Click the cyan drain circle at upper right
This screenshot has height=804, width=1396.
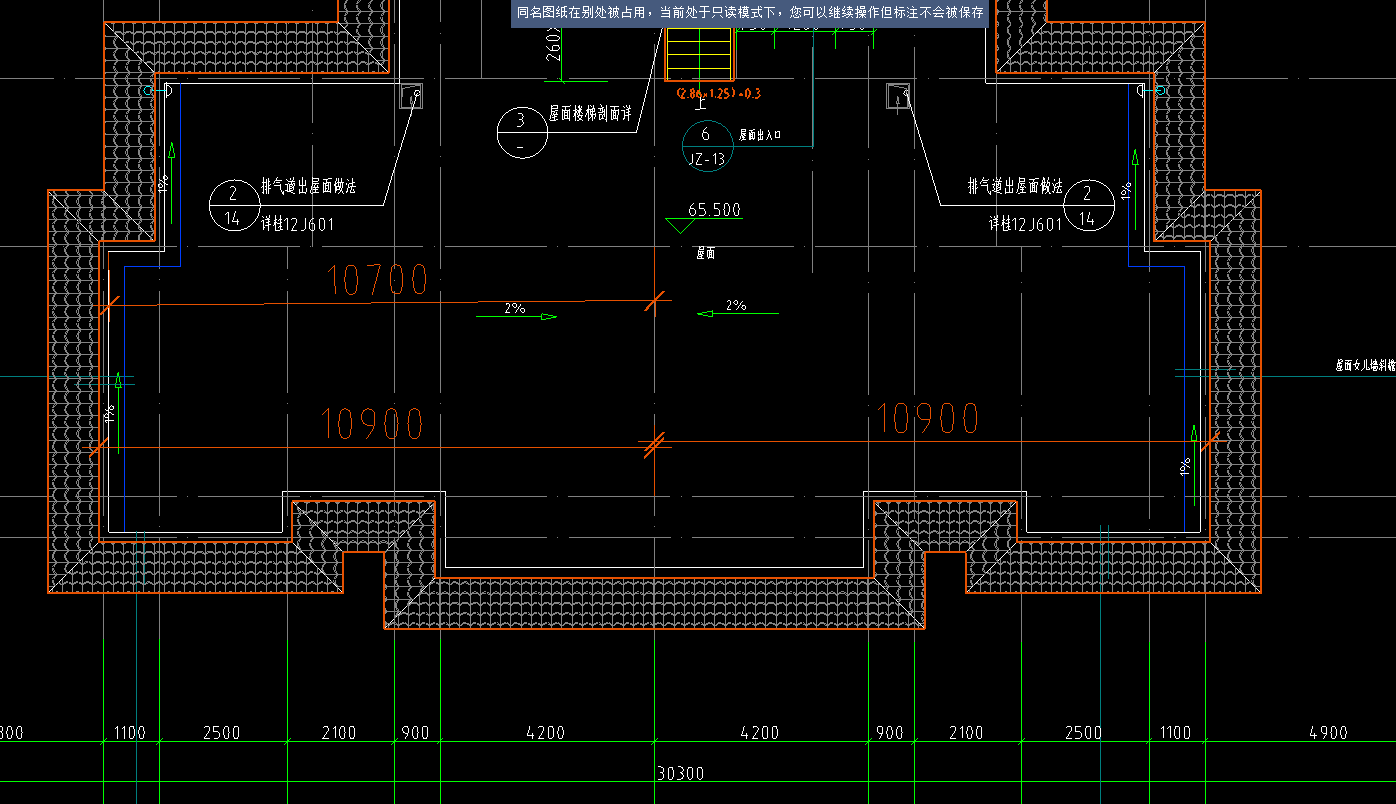click(x=1161, y=90)
